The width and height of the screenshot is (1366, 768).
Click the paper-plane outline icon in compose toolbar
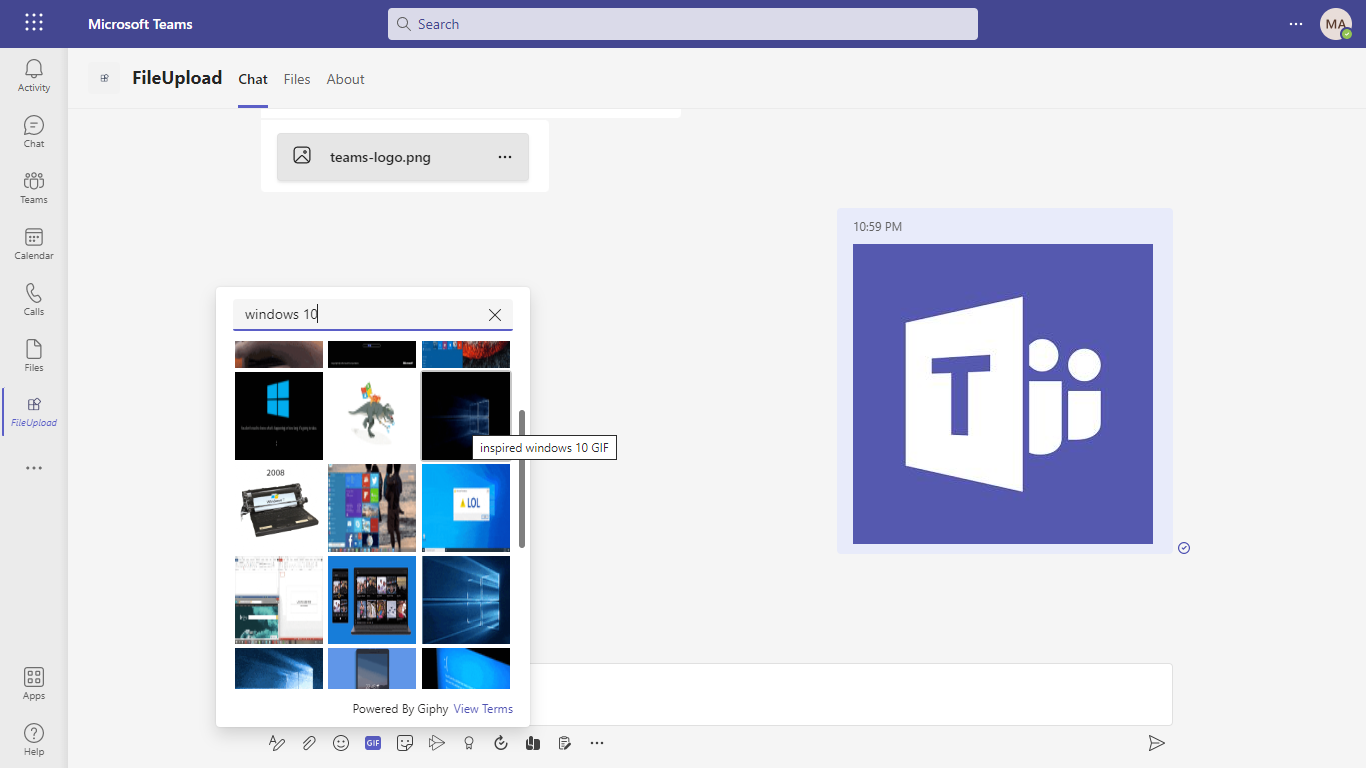tap(437, 743)
